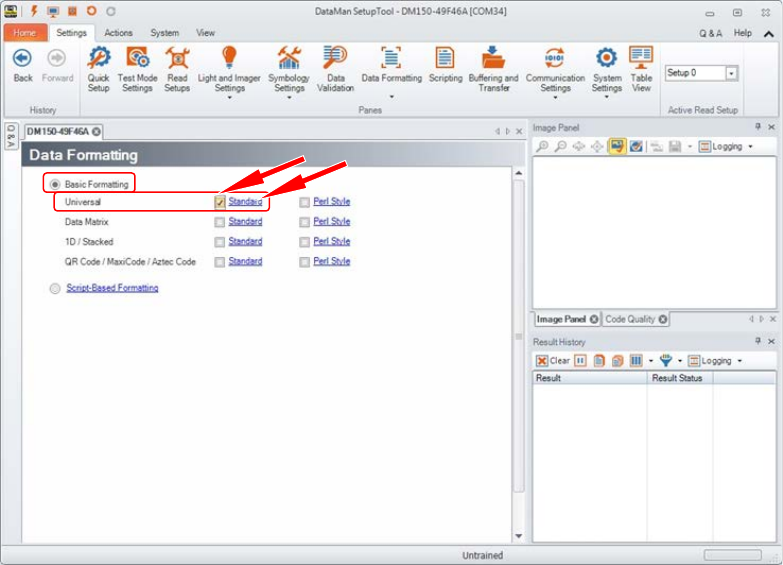783x565 pixels.
Task: Clear the Result History list
Action: (553, 361)
